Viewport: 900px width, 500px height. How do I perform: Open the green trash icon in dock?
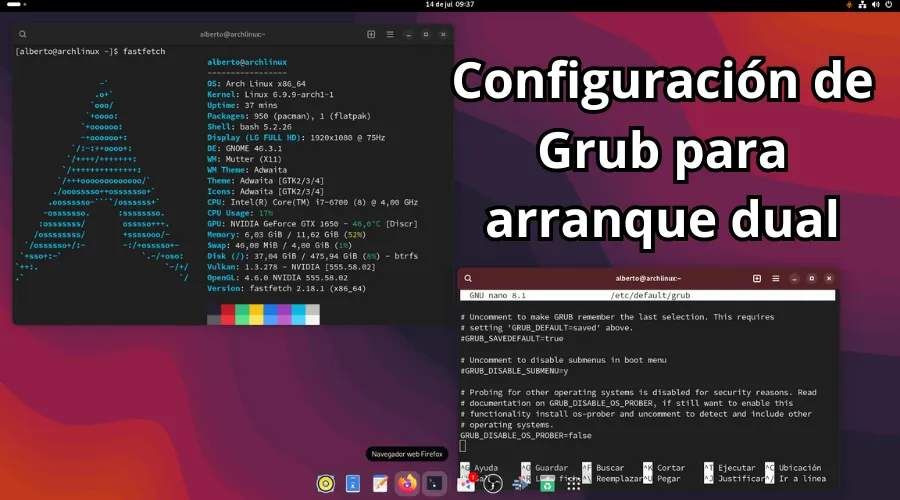tap(547, 485)
